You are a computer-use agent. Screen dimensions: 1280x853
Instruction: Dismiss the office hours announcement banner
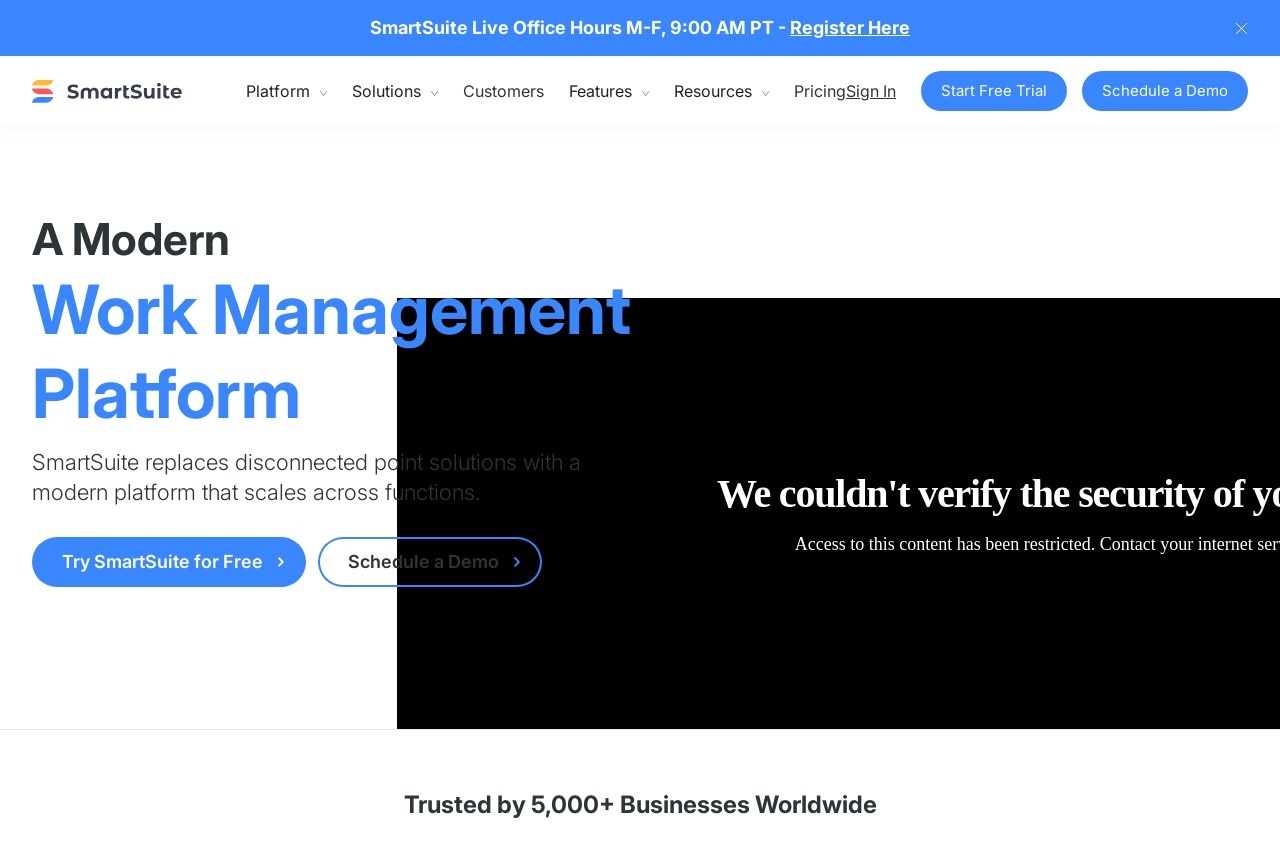[x=1241, y=28]
